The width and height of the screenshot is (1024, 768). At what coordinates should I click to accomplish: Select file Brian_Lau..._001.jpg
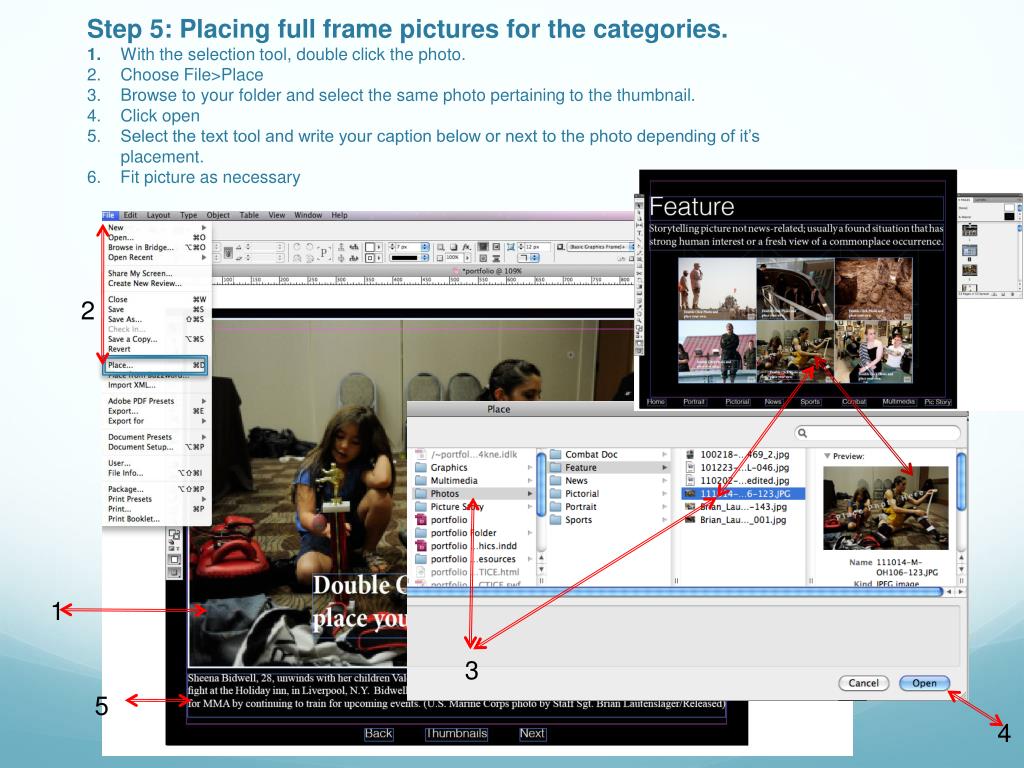pos(744,520)
